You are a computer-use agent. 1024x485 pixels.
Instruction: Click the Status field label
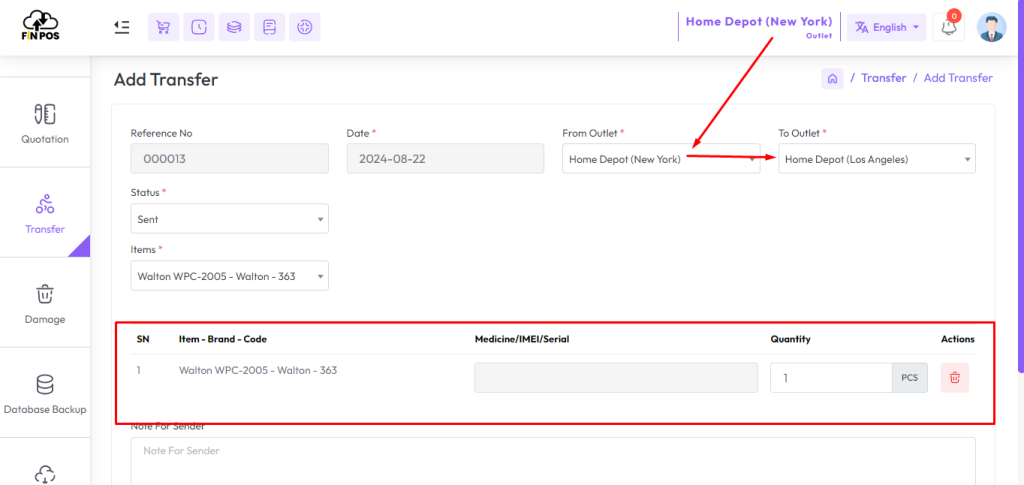point(148,193)
